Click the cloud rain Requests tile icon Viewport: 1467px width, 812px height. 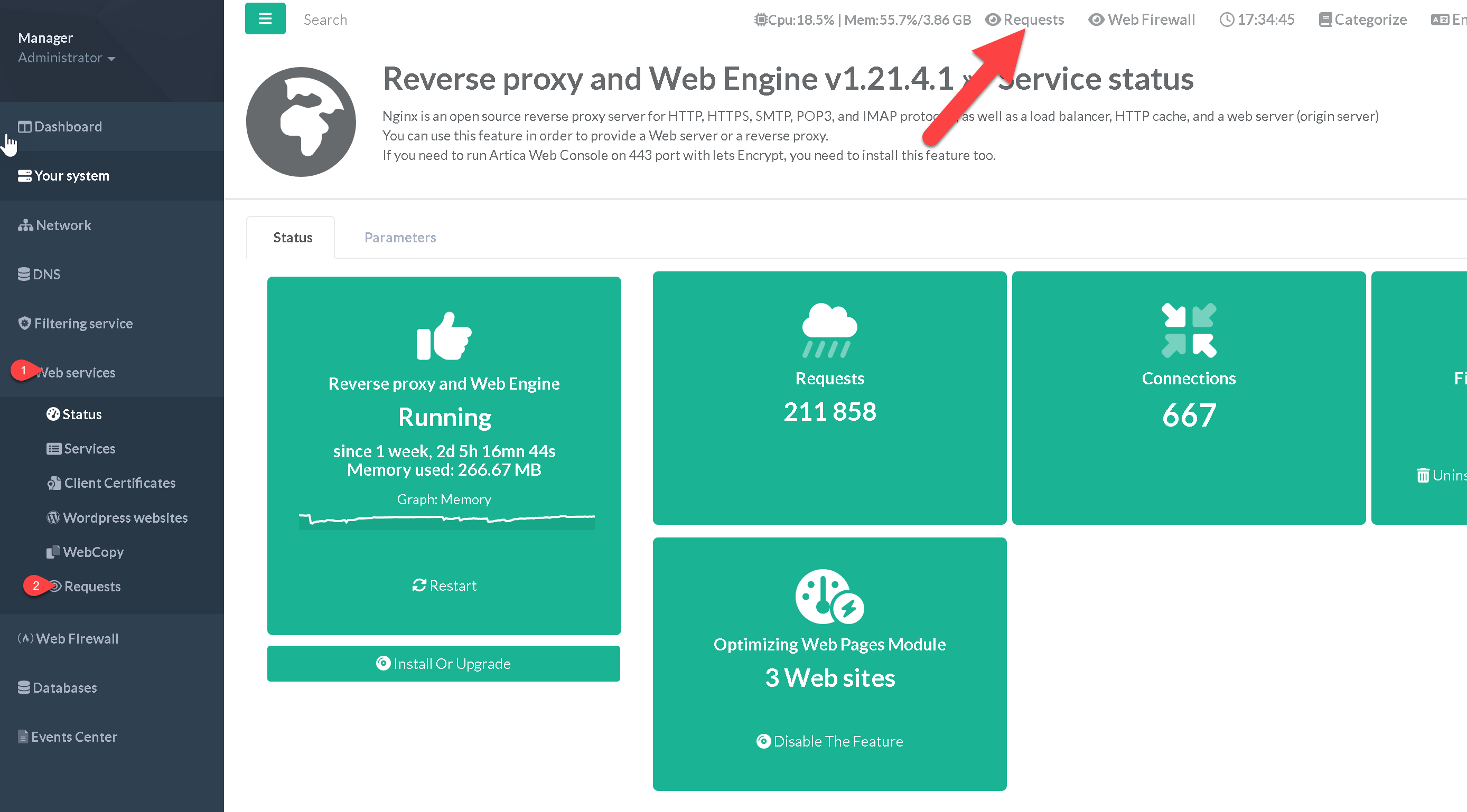(x=829, y=330)
